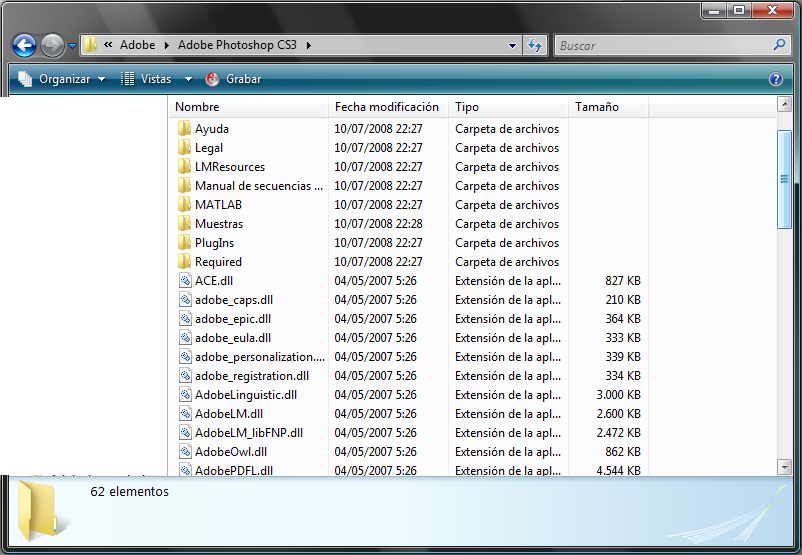The image size is (802, 555).
Task: Select the AdobeOwl.dll file icon
Action: pos(185,452)
